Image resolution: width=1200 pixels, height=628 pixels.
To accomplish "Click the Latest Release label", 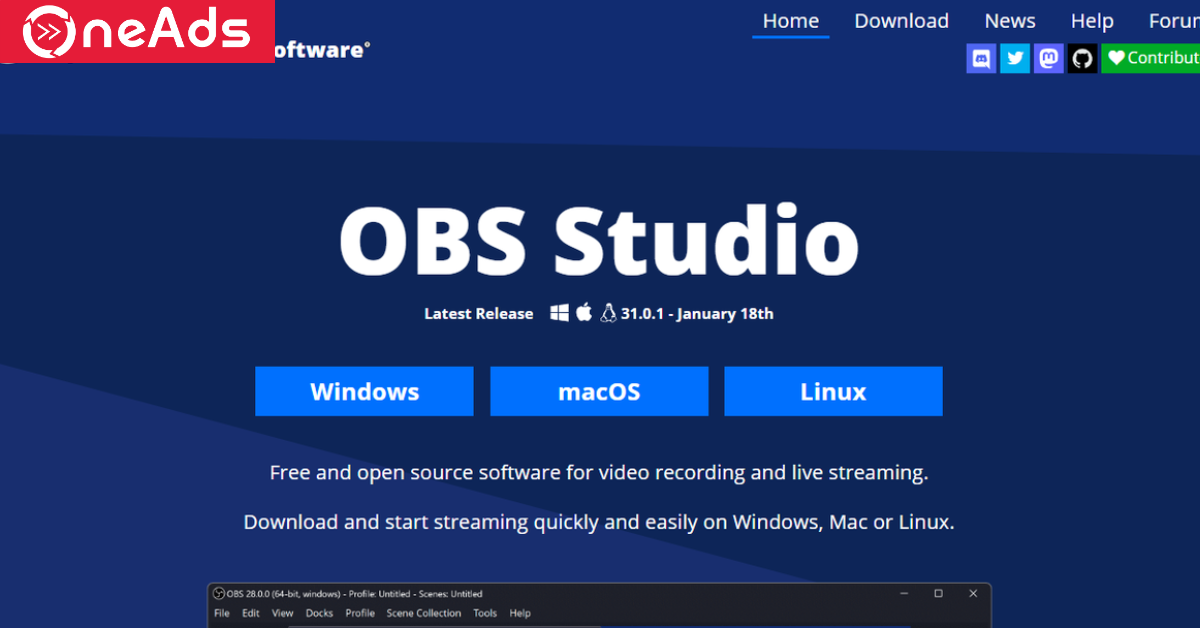I will click(x=479, y=313).
